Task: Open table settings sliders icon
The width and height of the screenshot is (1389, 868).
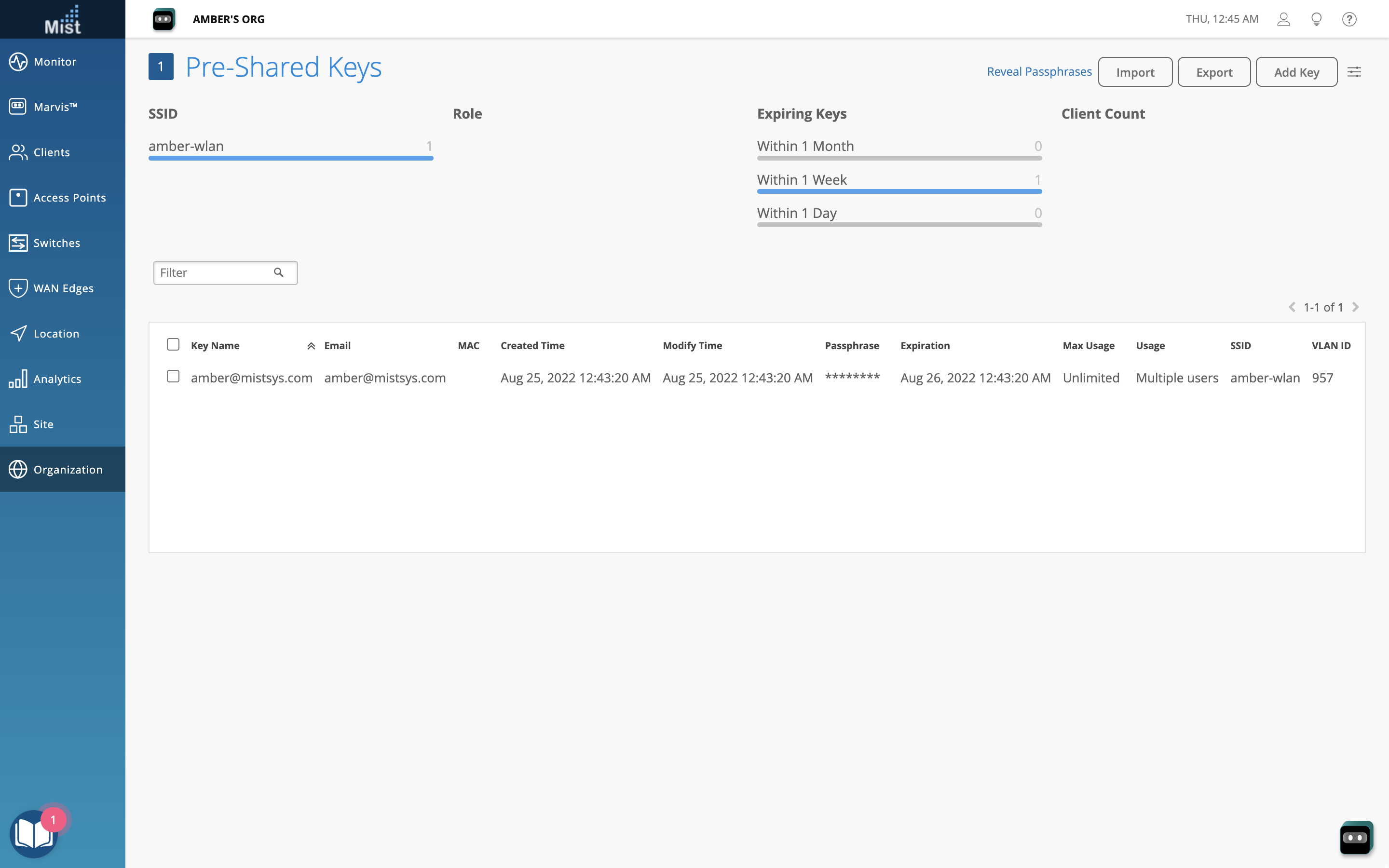Action: point(1354,72)
